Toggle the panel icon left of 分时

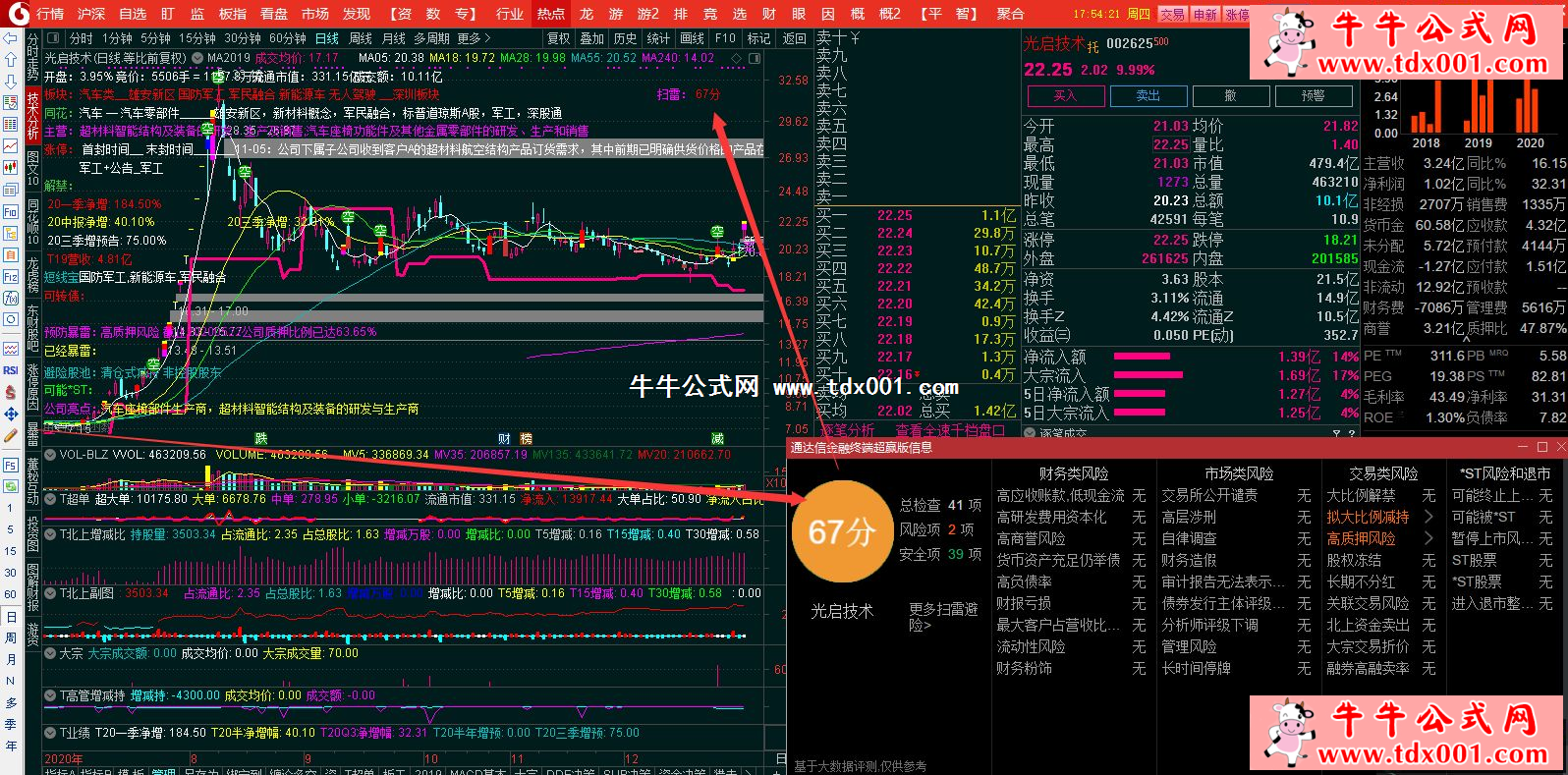pyautogui.click(x=54, y=38)
